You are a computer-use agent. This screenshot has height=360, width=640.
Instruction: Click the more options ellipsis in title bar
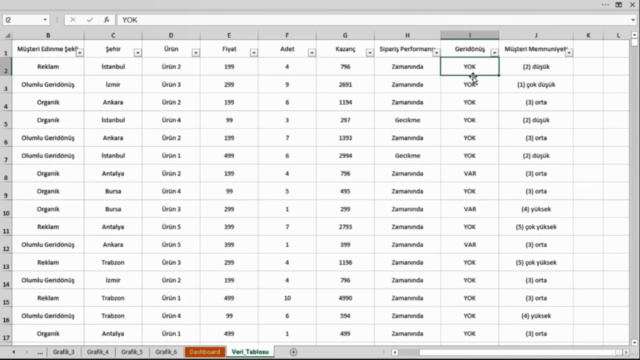(x=605, y=4)
